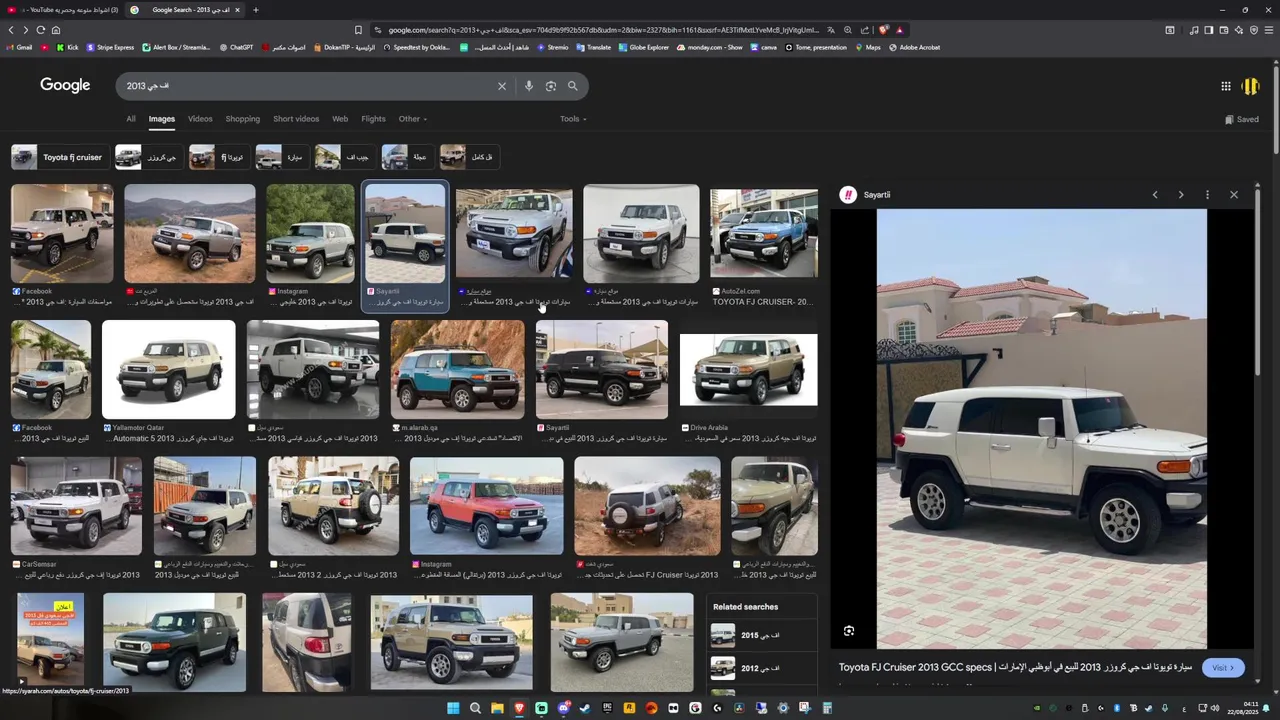Open related search 'اف جي 2012'
Viewport: 1280px width, 720px height.
click(x=764, y=667)
